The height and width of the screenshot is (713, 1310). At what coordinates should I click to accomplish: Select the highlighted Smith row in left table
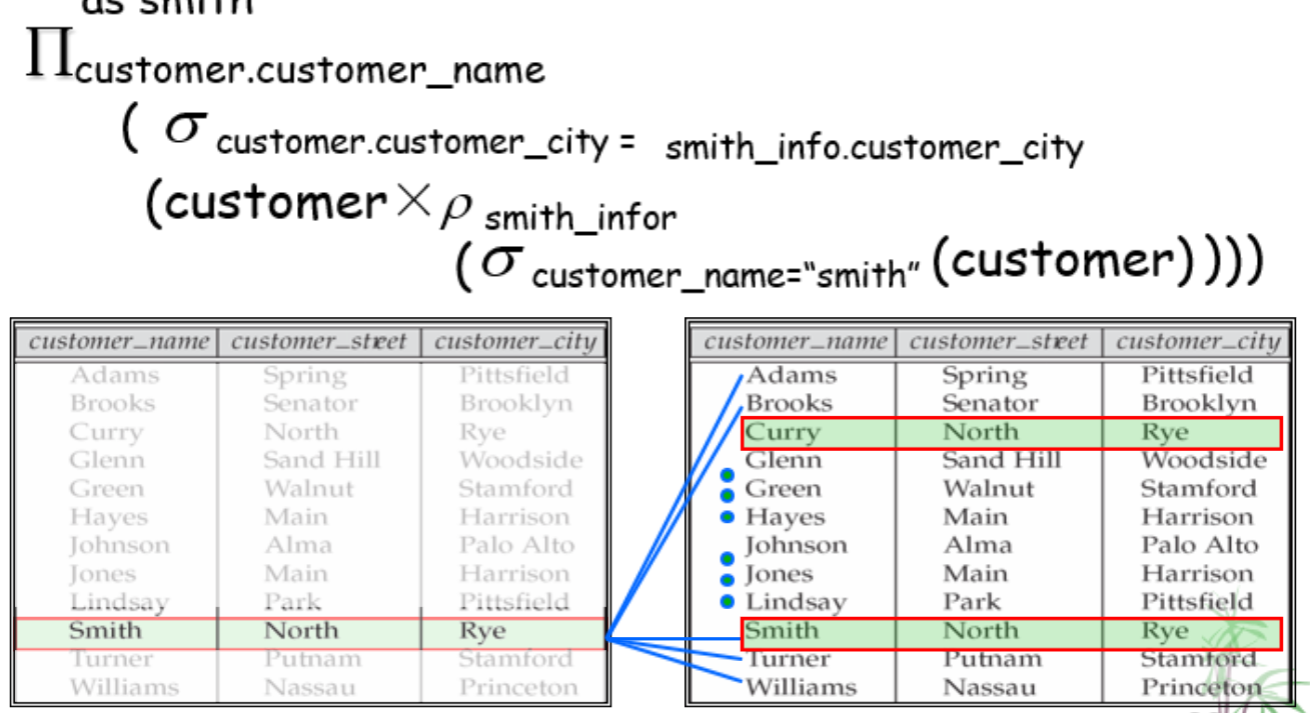[x=310, y=632]
